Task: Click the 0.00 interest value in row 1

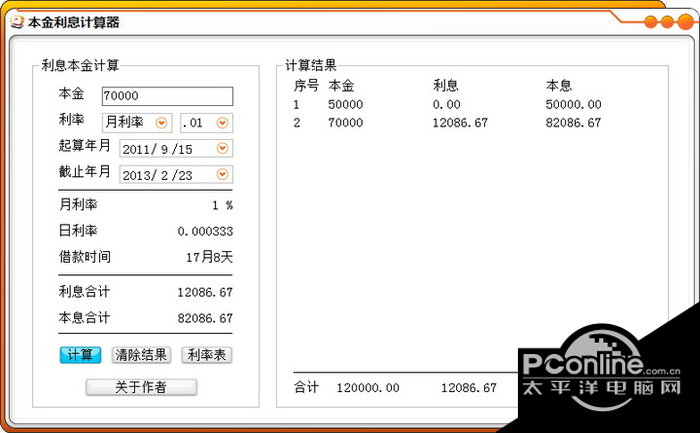Action: 446,104
